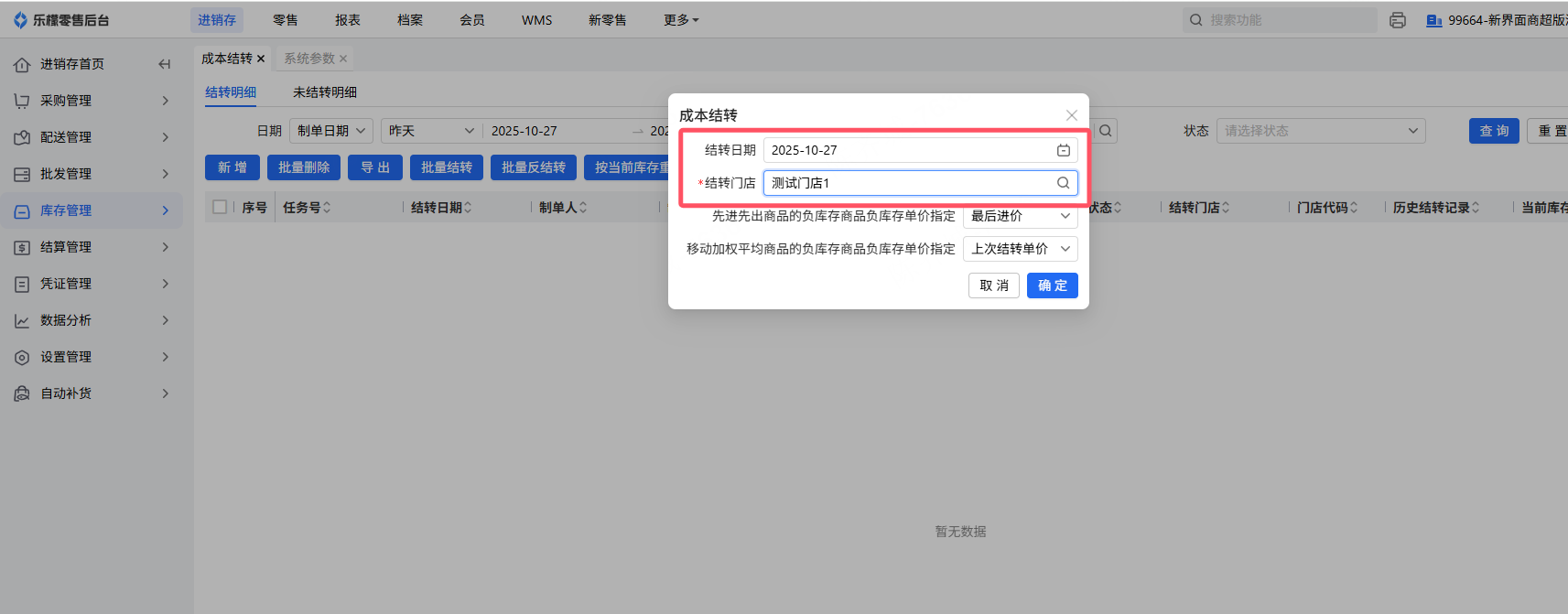Viewport: 1568px width, 614px height.
Task: Tick the select-all checkbox in table header
Action: (220, 207)
